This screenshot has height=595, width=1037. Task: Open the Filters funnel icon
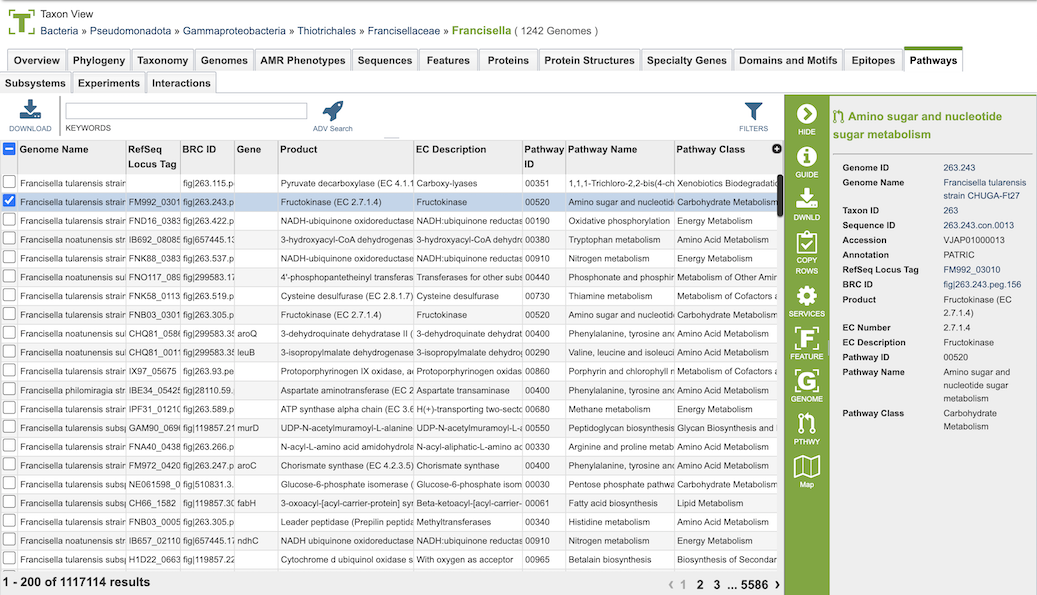pyautogui.click(x=753, y=111)
